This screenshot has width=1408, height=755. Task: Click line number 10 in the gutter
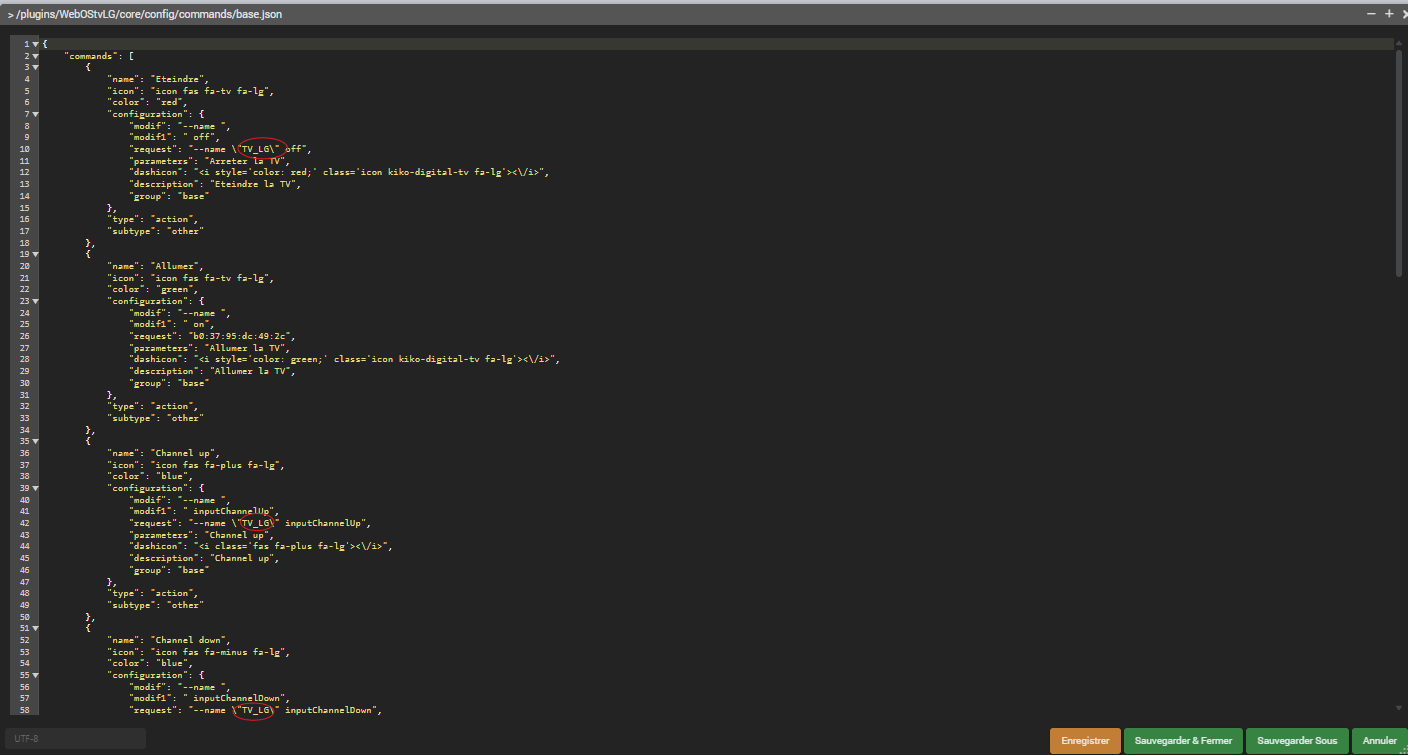pos(25,149)
